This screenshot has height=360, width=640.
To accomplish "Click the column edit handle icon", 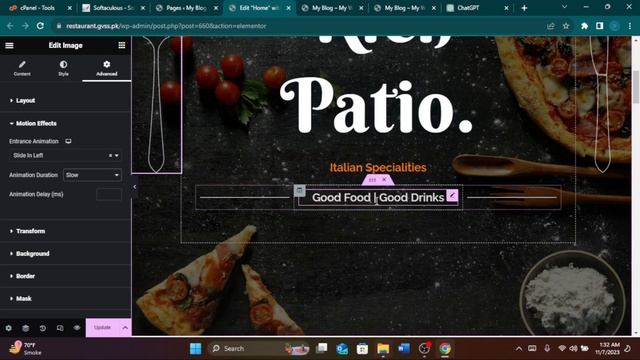I will click(x=300, y=190).
